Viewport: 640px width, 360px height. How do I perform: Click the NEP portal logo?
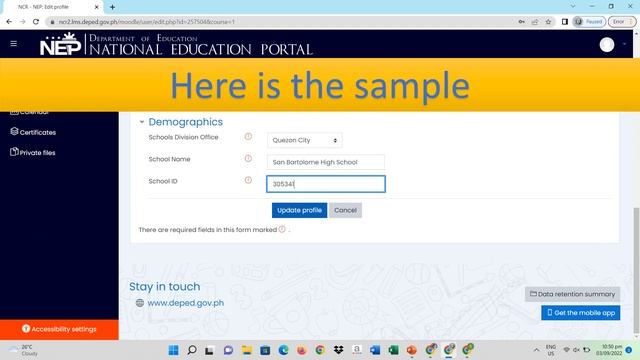point(60,44)
